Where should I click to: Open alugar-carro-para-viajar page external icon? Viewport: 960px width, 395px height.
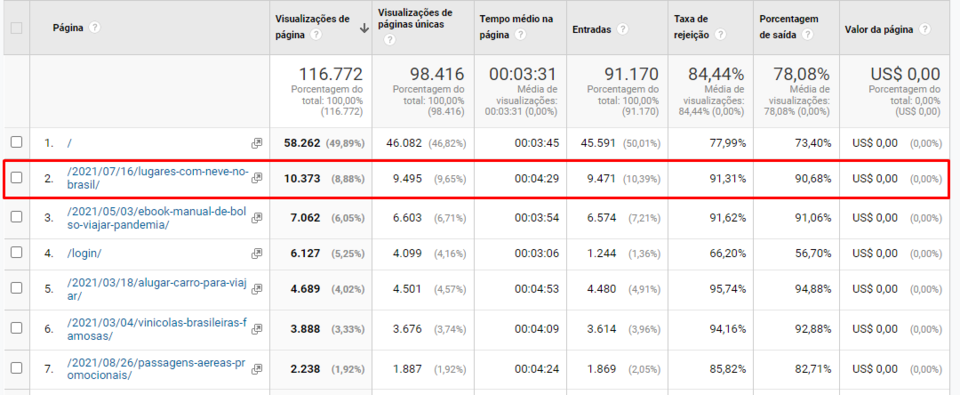pyautogui.click(x=257, y=288)
